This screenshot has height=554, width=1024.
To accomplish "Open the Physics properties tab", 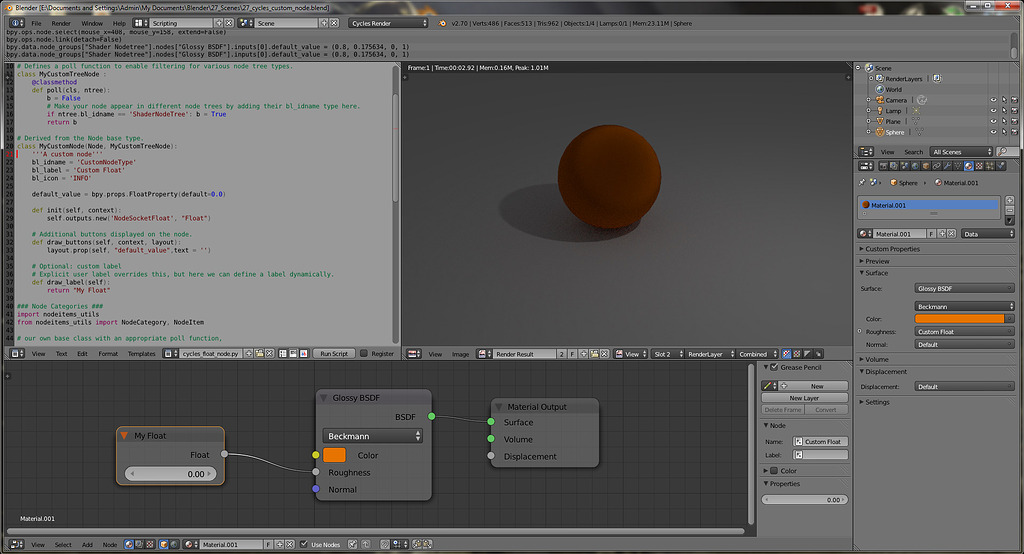I will (1000, 166).
